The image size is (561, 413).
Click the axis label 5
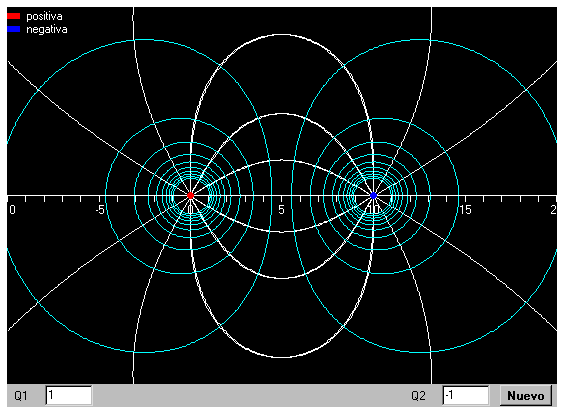click(x=282, y=210)
